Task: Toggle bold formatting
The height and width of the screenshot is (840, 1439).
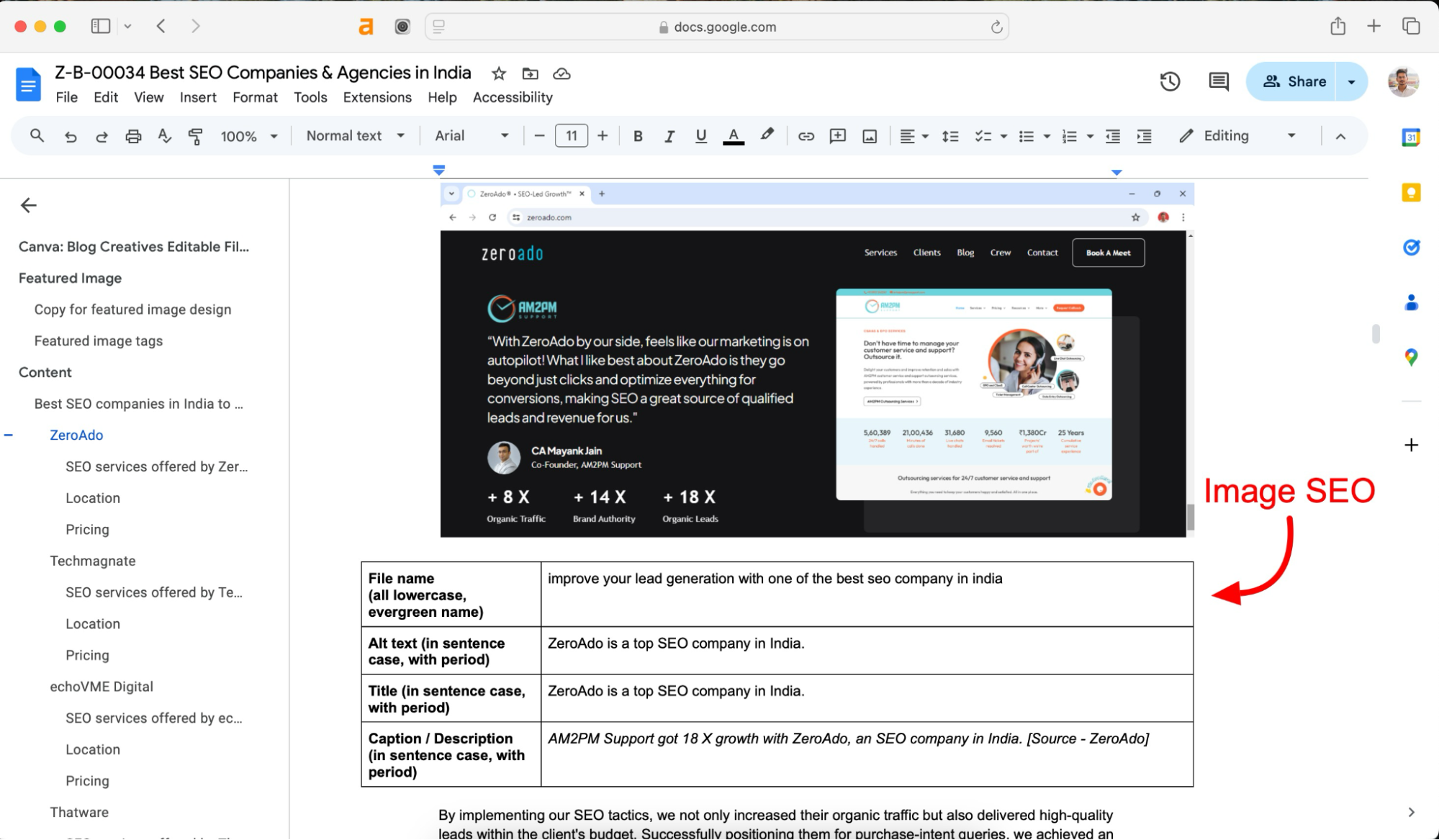Action: pyautogui.click(x=637, y=136)
